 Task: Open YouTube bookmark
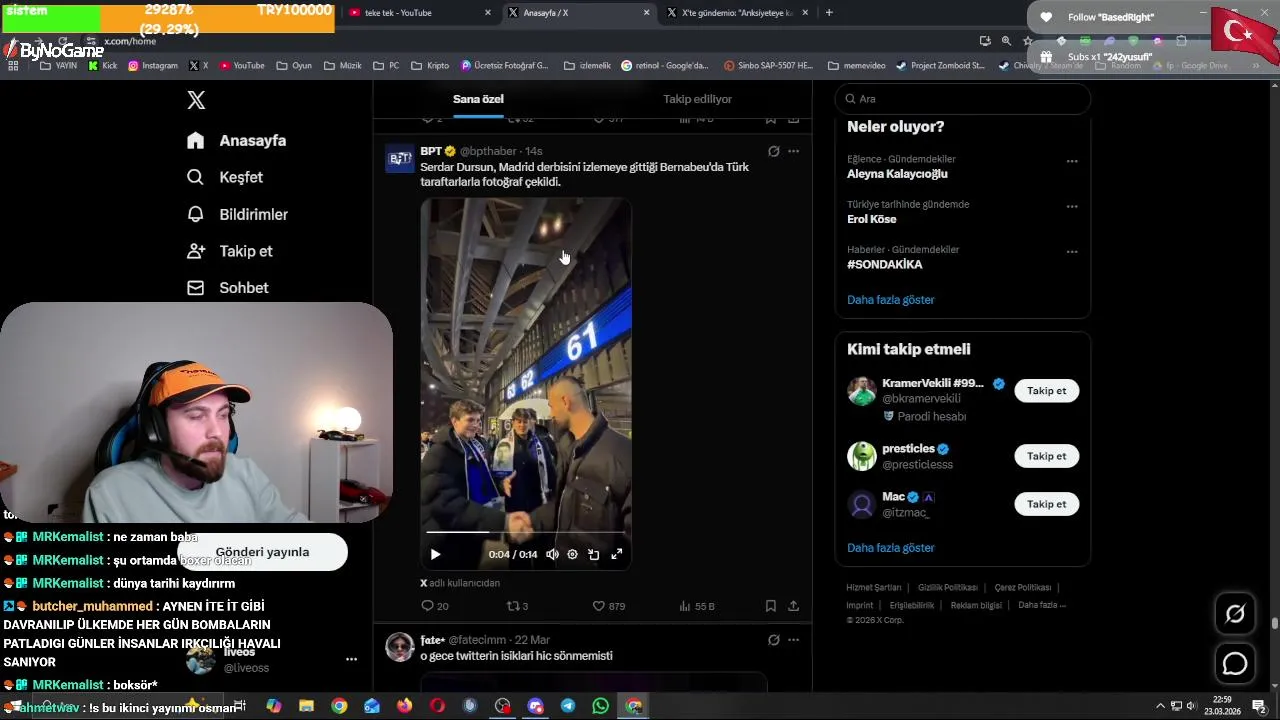tap(242, 66)
